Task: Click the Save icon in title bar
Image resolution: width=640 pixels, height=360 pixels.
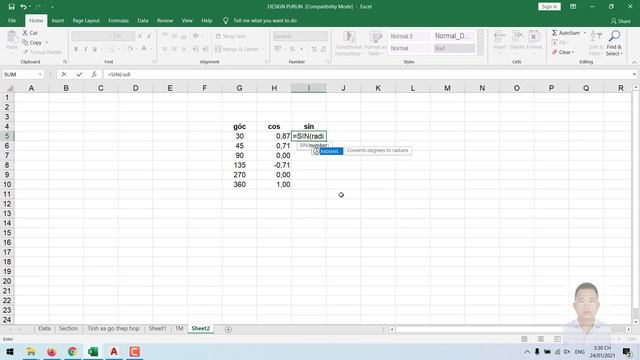Action: [x=11, y=7]
